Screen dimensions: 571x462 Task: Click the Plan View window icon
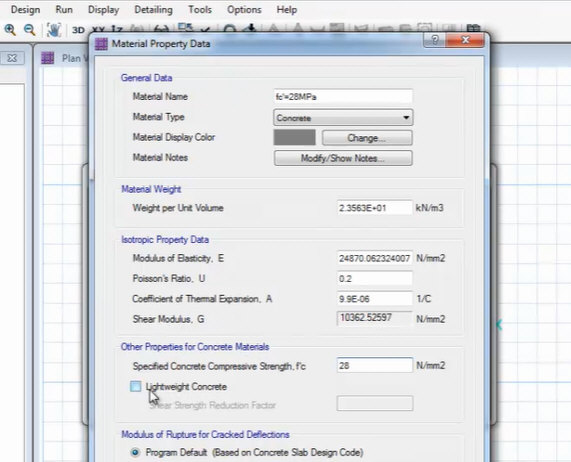[x=48, y=58]
